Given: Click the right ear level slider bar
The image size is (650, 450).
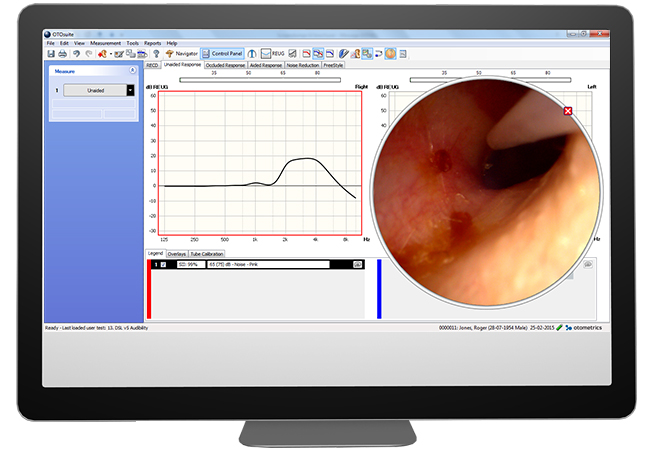Looking at the screenshot, I should (259, 79).
